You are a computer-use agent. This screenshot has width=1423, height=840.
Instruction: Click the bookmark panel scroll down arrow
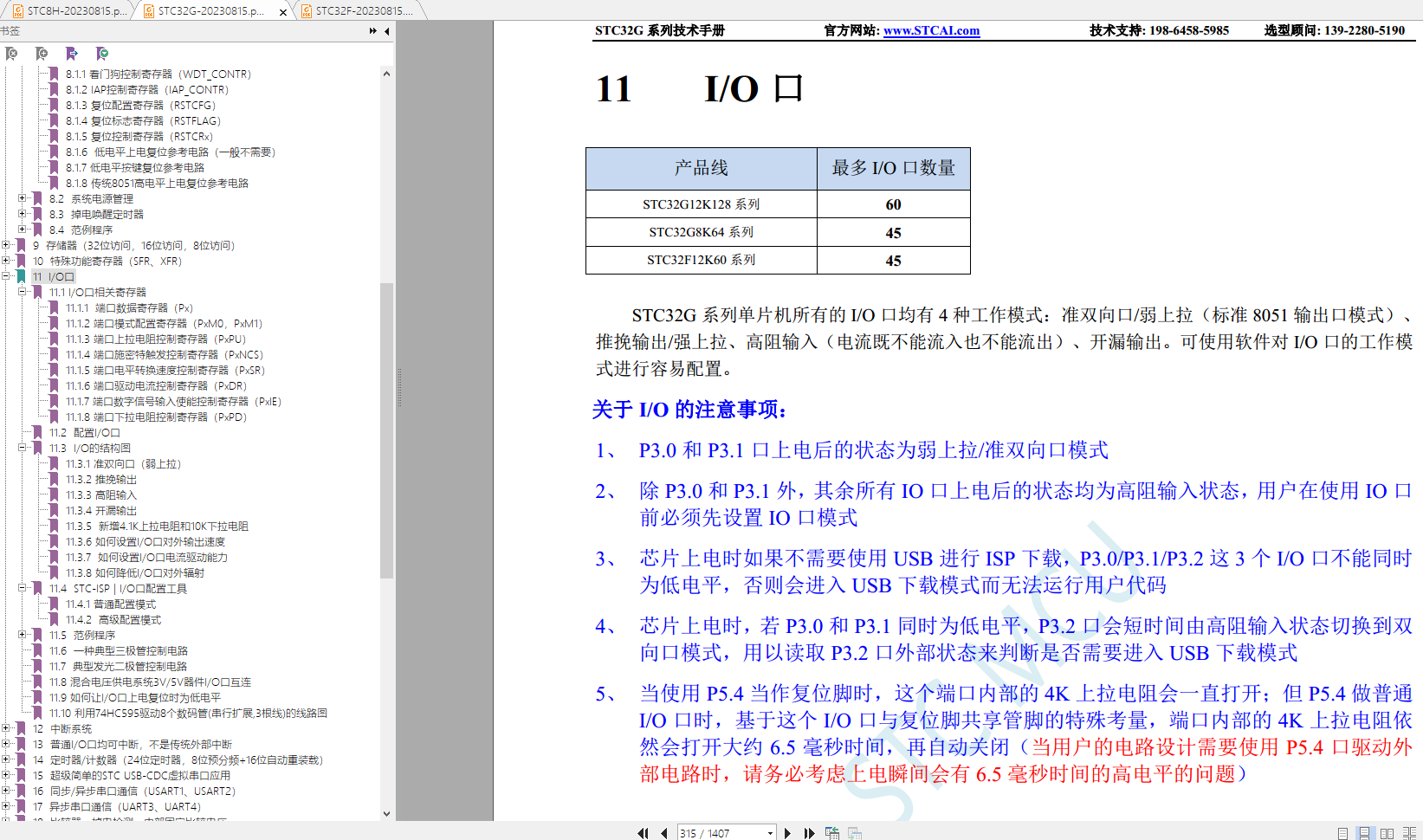pyautogui.click(x=386, y=814)
